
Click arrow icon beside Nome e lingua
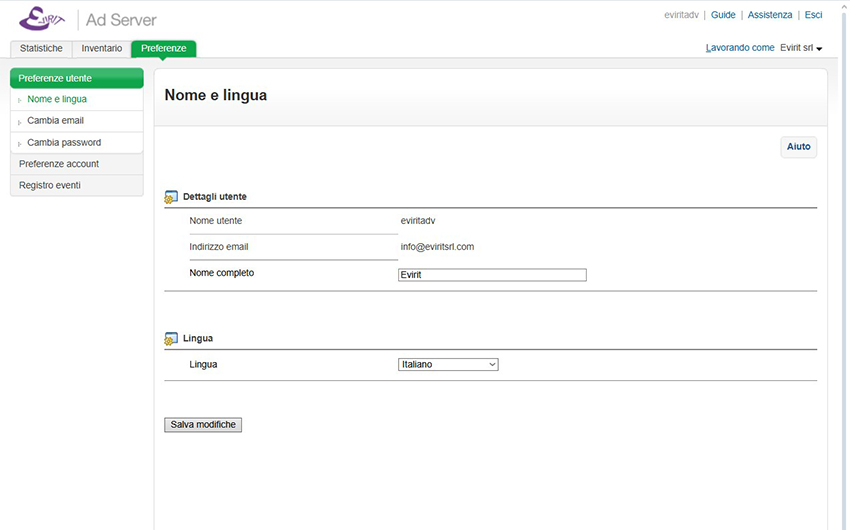tap(19, 101)
